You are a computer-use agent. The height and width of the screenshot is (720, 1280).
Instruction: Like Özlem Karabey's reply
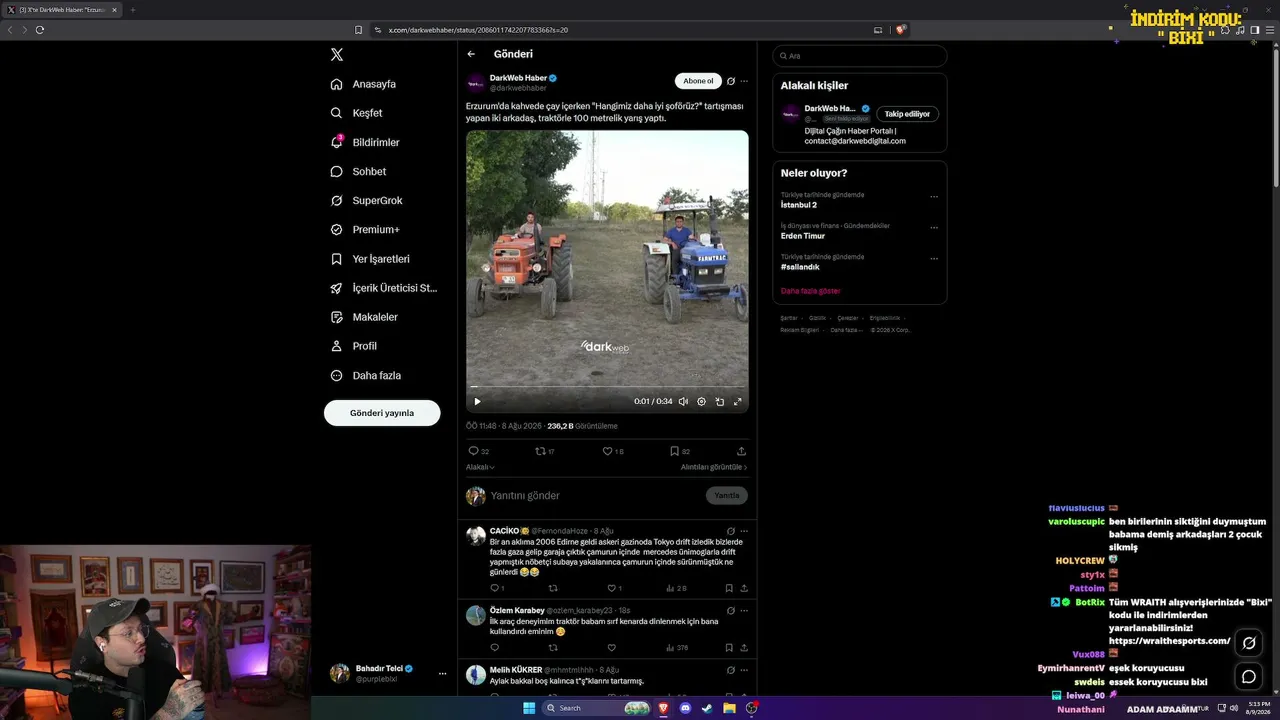pos(612,648)
